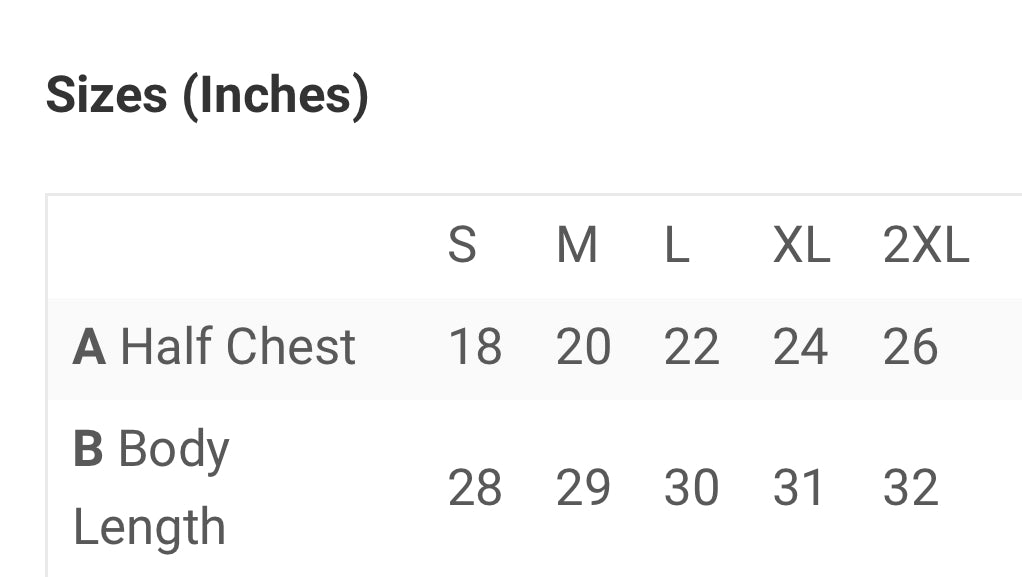Image resolution: width=1022 pixels, height=577 pixels.
Task: Click Half Chest value 24 for XL
Action: [x=800, y=348]
